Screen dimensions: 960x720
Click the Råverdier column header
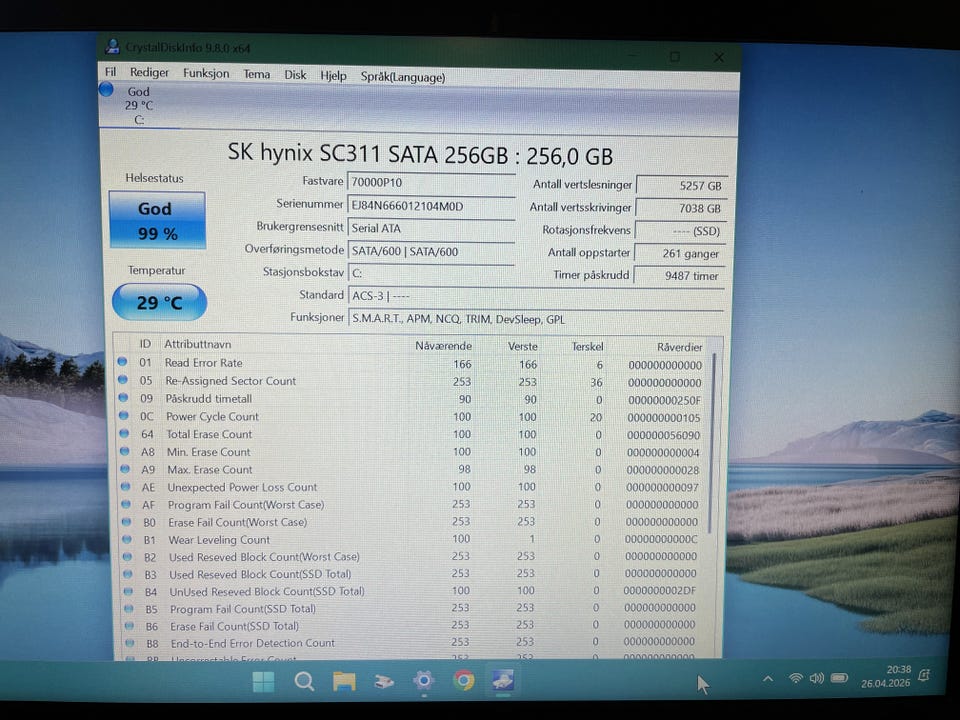(x=680, y=347)
